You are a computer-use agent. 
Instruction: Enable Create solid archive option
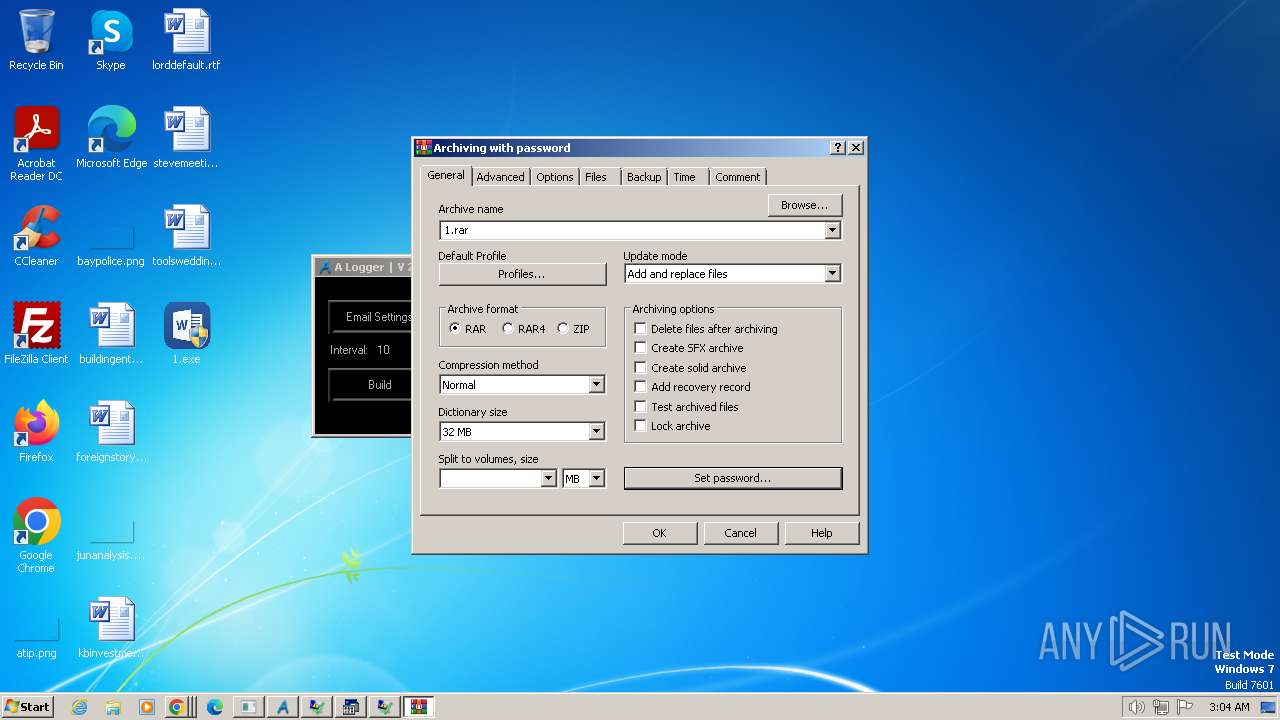640,368
